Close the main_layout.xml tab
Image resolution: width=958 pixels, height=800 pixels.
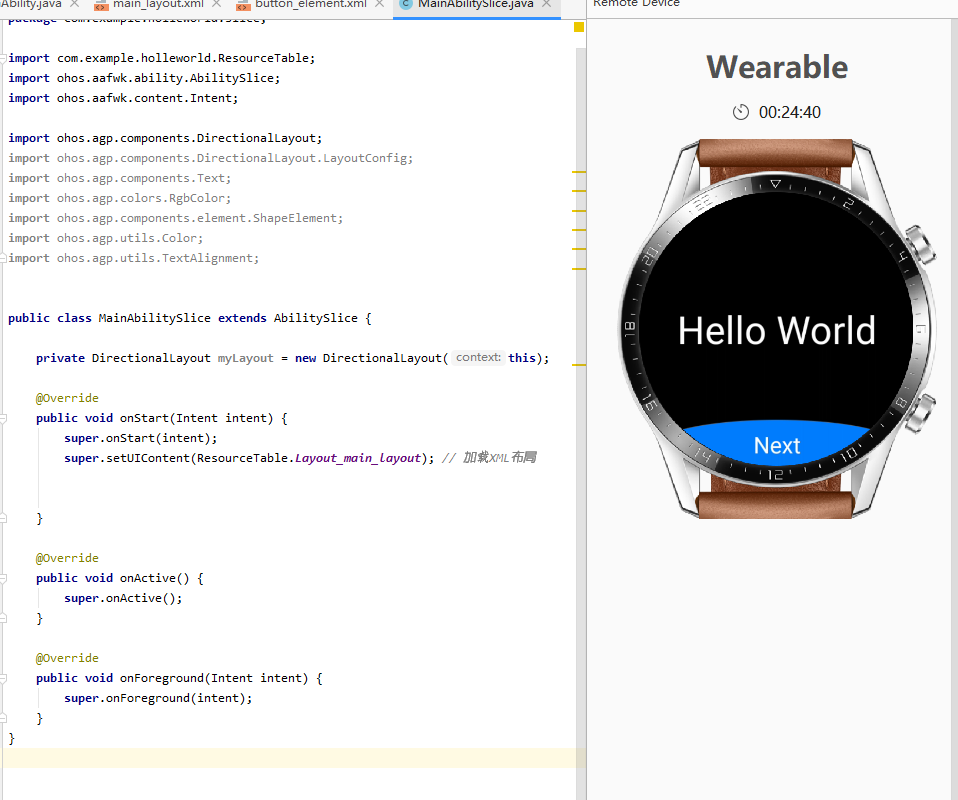click(x=216, y=4)
